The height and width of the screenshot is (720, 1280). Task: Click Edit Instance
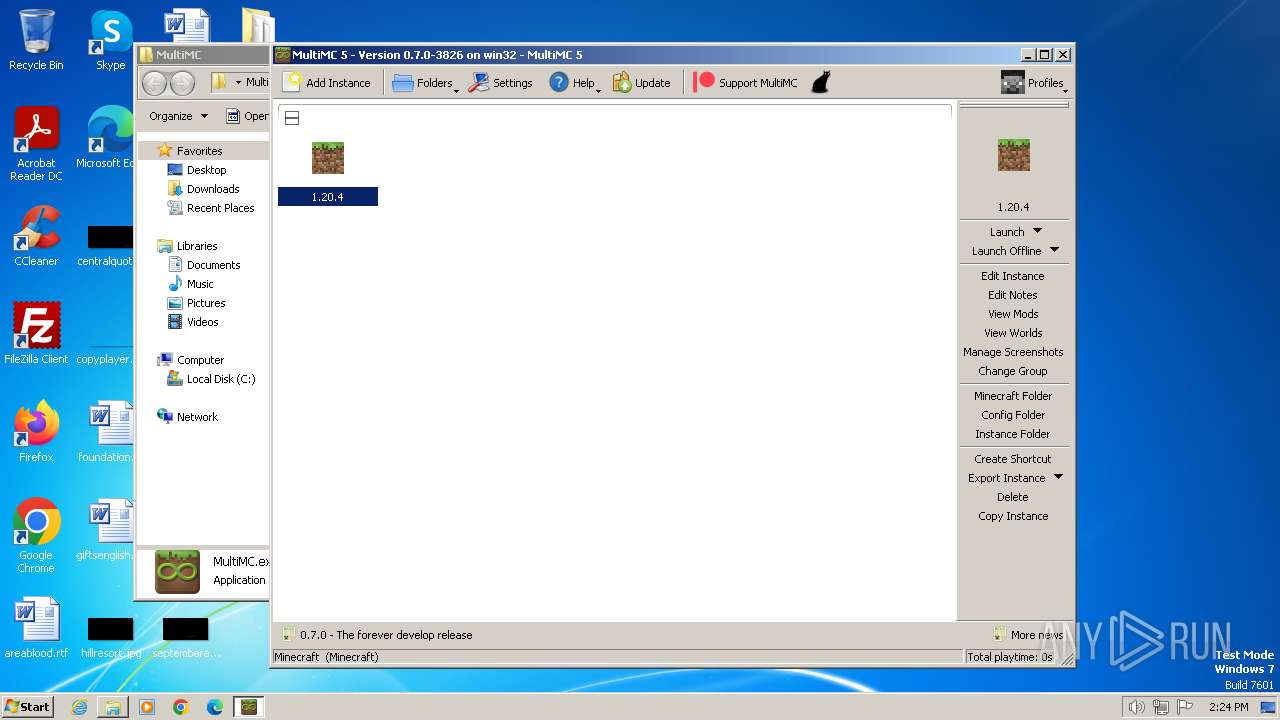click(x=1013, y=276)
